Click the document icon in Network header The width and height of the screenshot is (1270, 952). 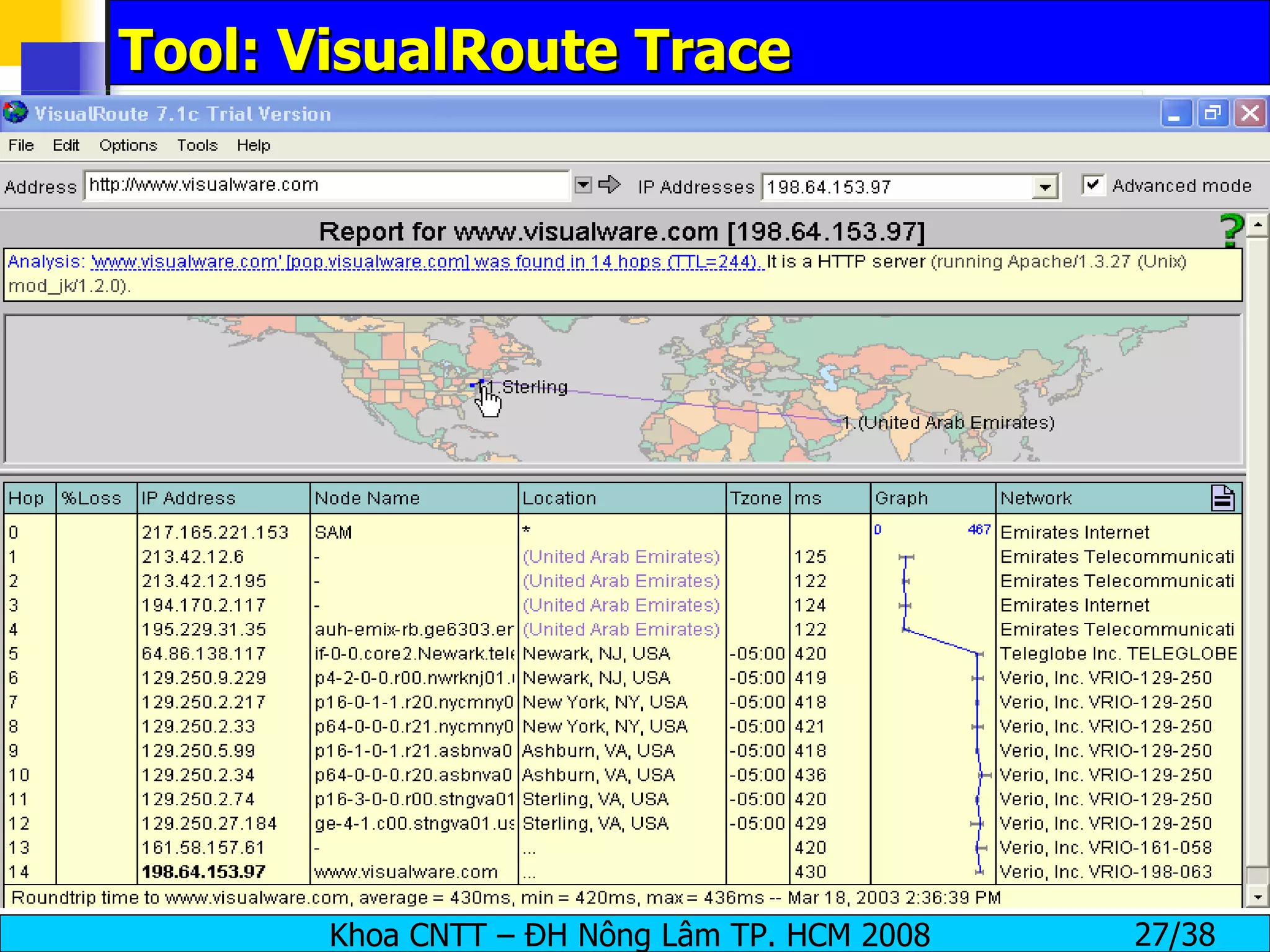[x=1222, y=498]
